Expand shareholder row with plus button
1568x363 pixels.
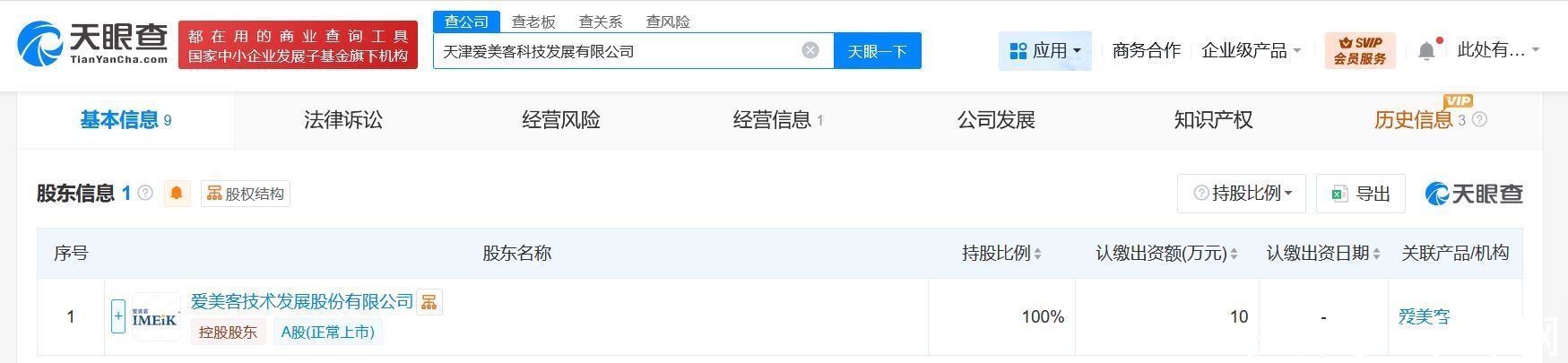click(118, 316)
